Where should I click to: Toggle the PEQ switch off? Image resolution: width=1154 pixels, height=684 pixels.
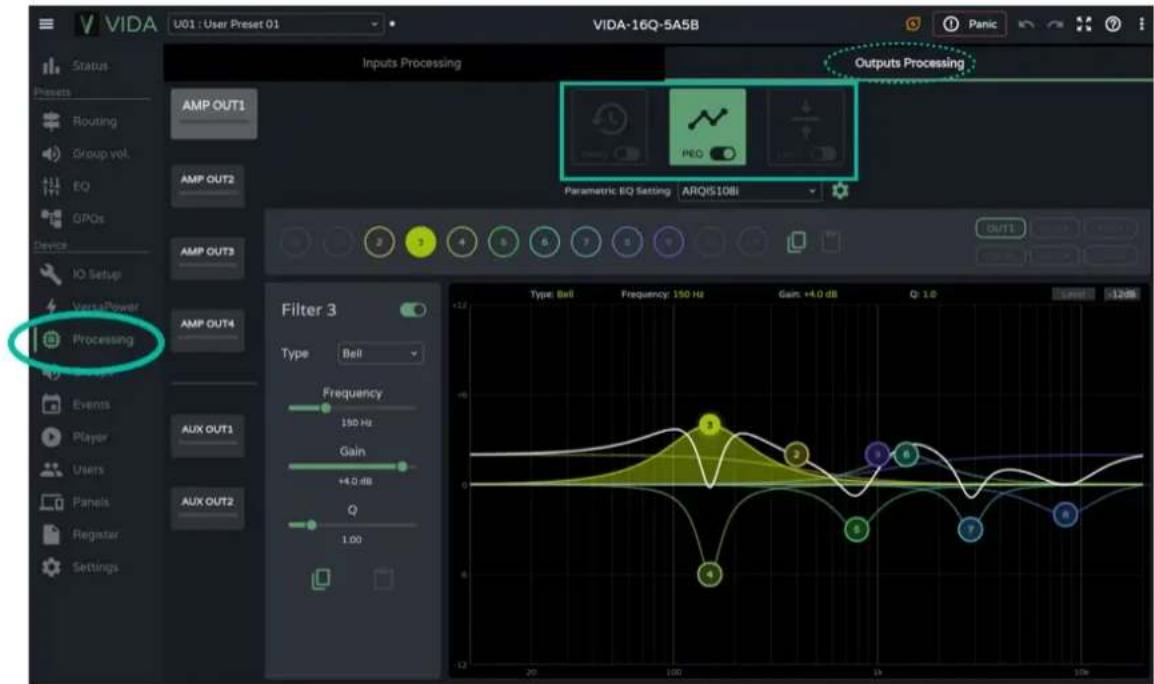pos(722,154)
